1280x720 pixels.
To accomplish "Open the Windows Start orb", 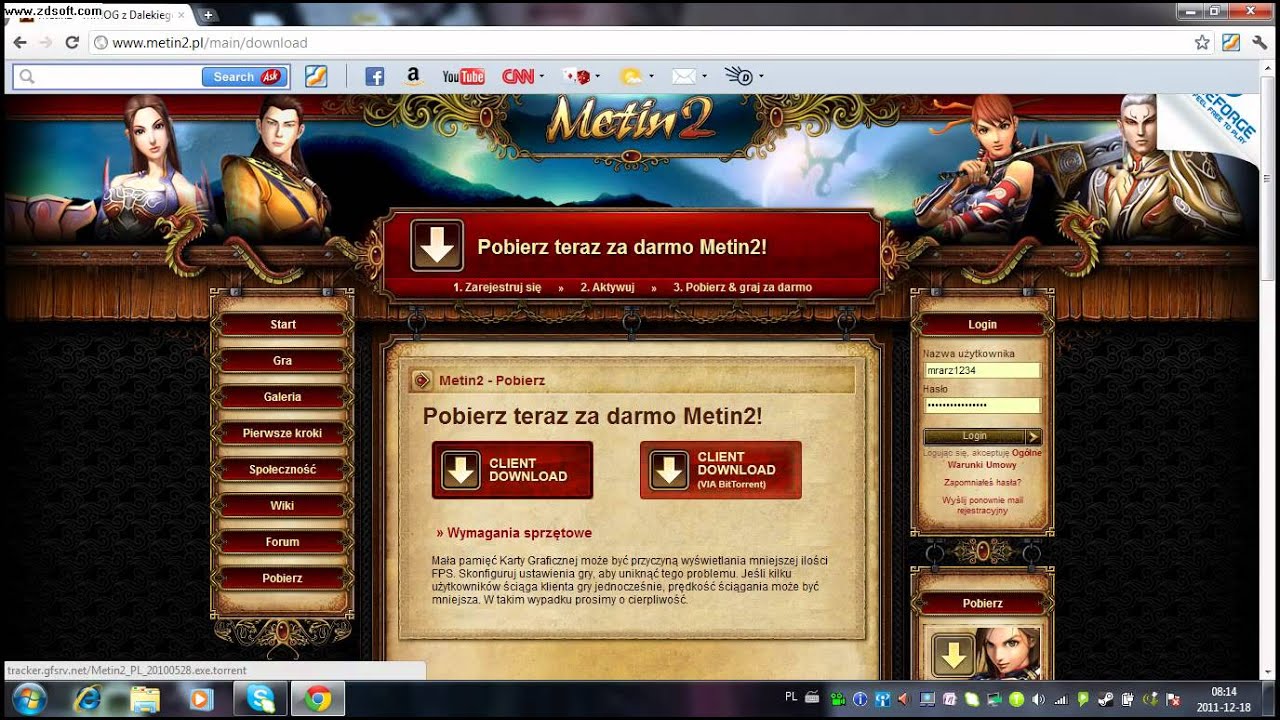I will (x=28, y=699).
